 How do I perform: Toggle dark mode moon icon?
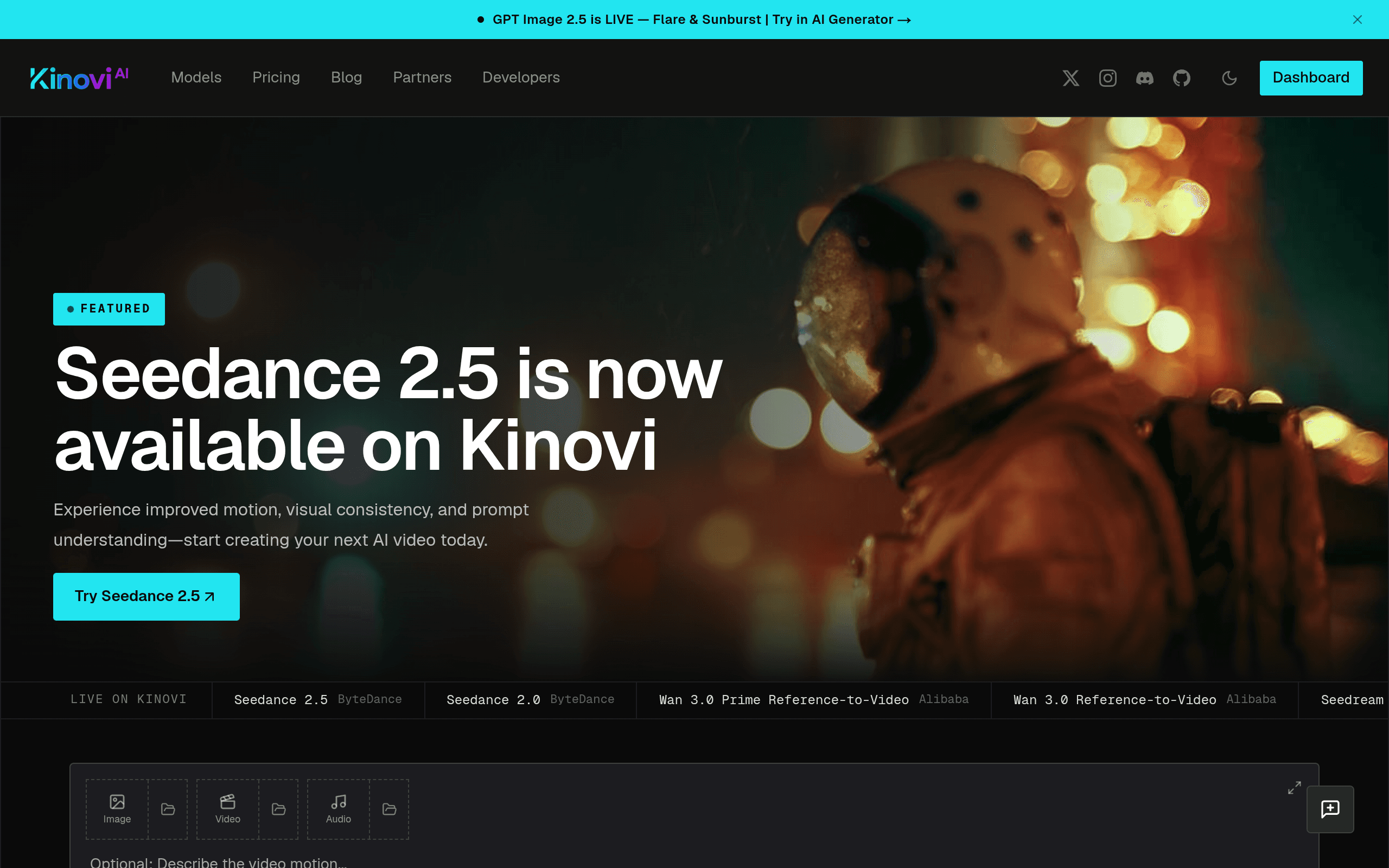tap(1229, 78)
